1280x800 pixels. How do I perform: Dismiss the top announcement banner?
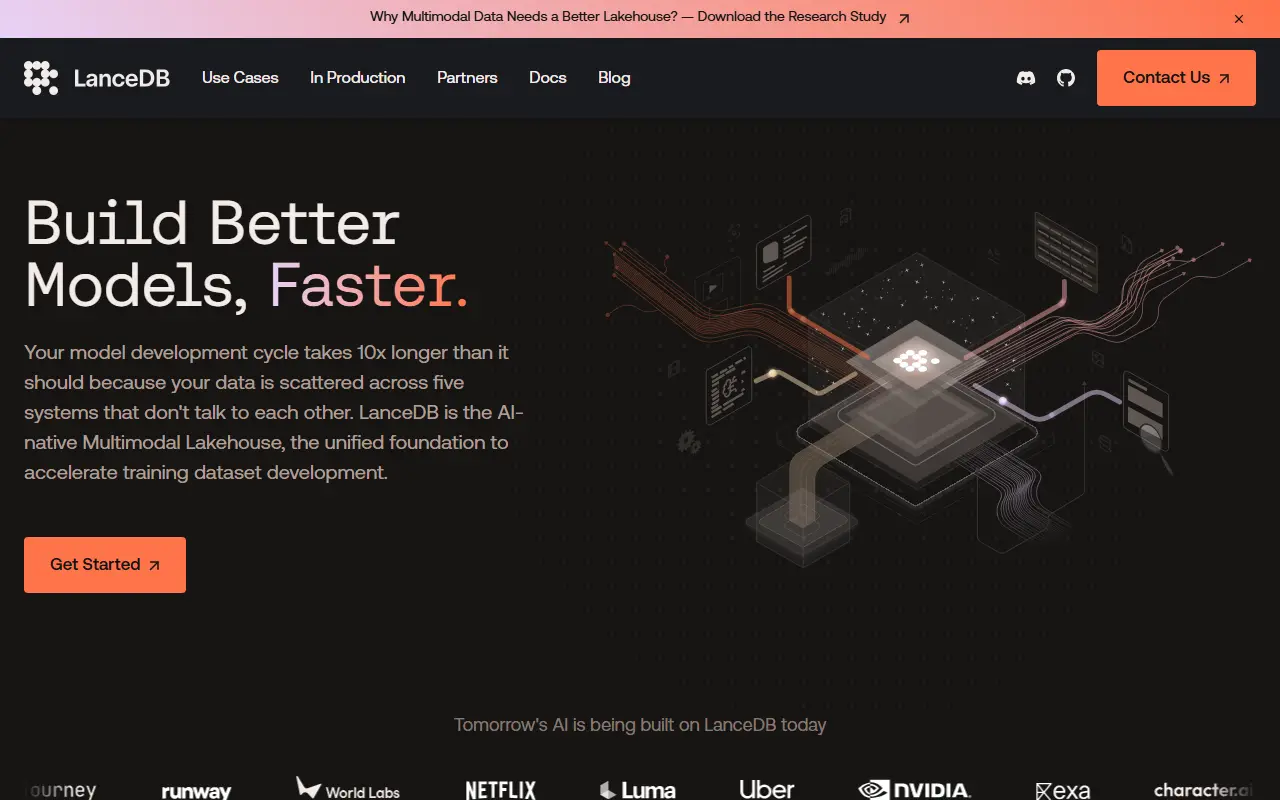1239,19
